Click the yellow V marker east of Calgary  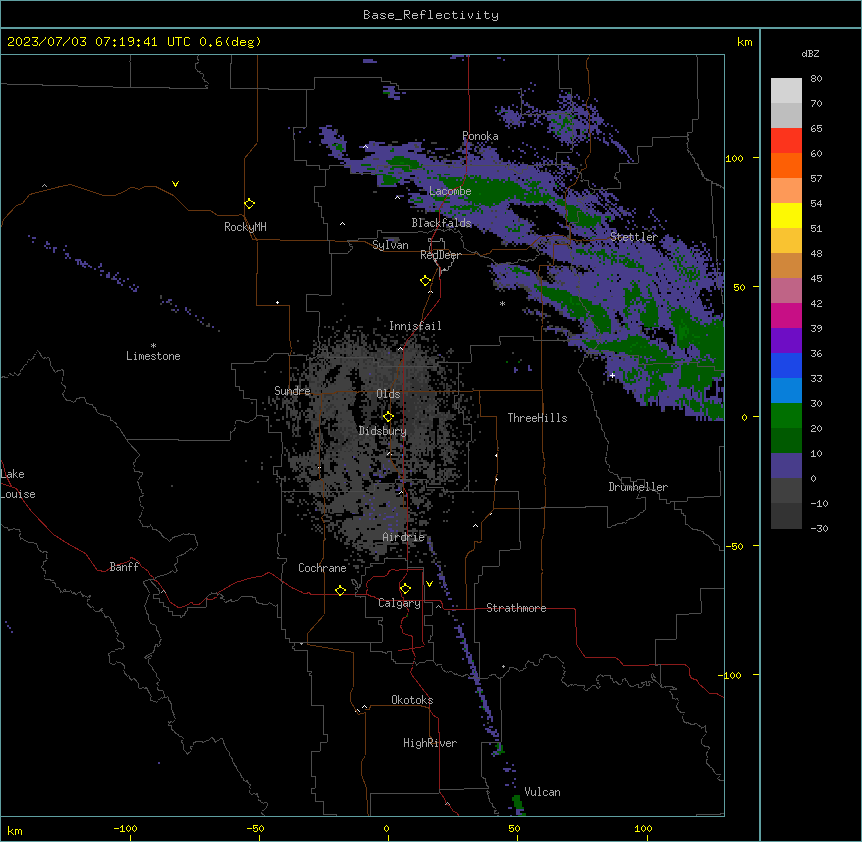(x=429, y=584)
